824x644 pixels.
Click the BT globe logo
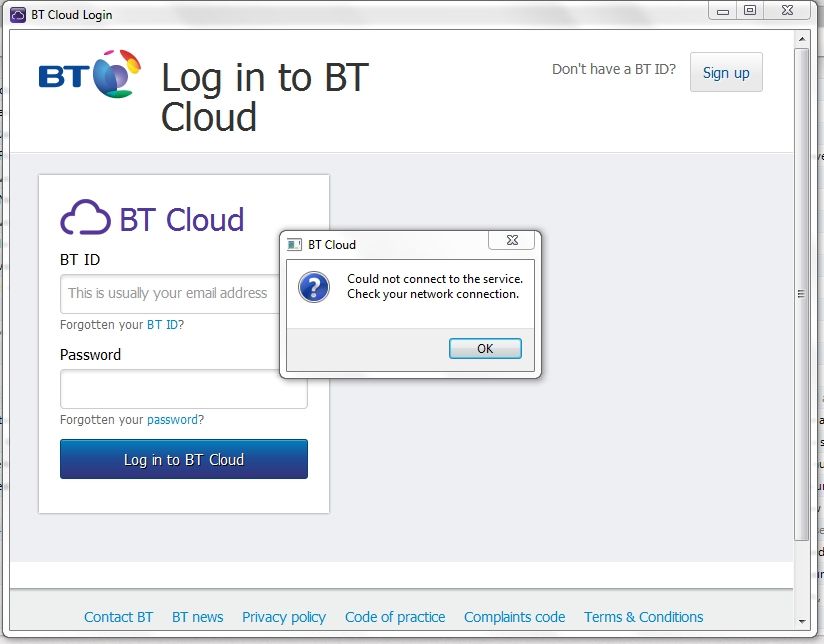click(117, 74)
